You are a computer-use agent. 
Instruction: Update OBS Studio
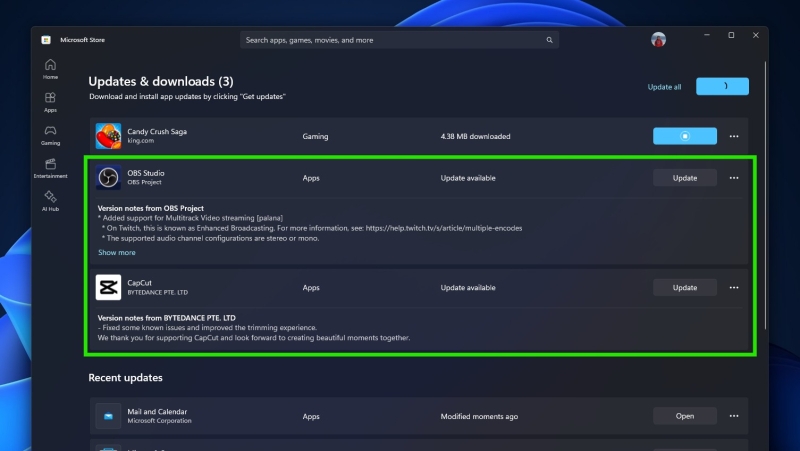pos(684,178)
